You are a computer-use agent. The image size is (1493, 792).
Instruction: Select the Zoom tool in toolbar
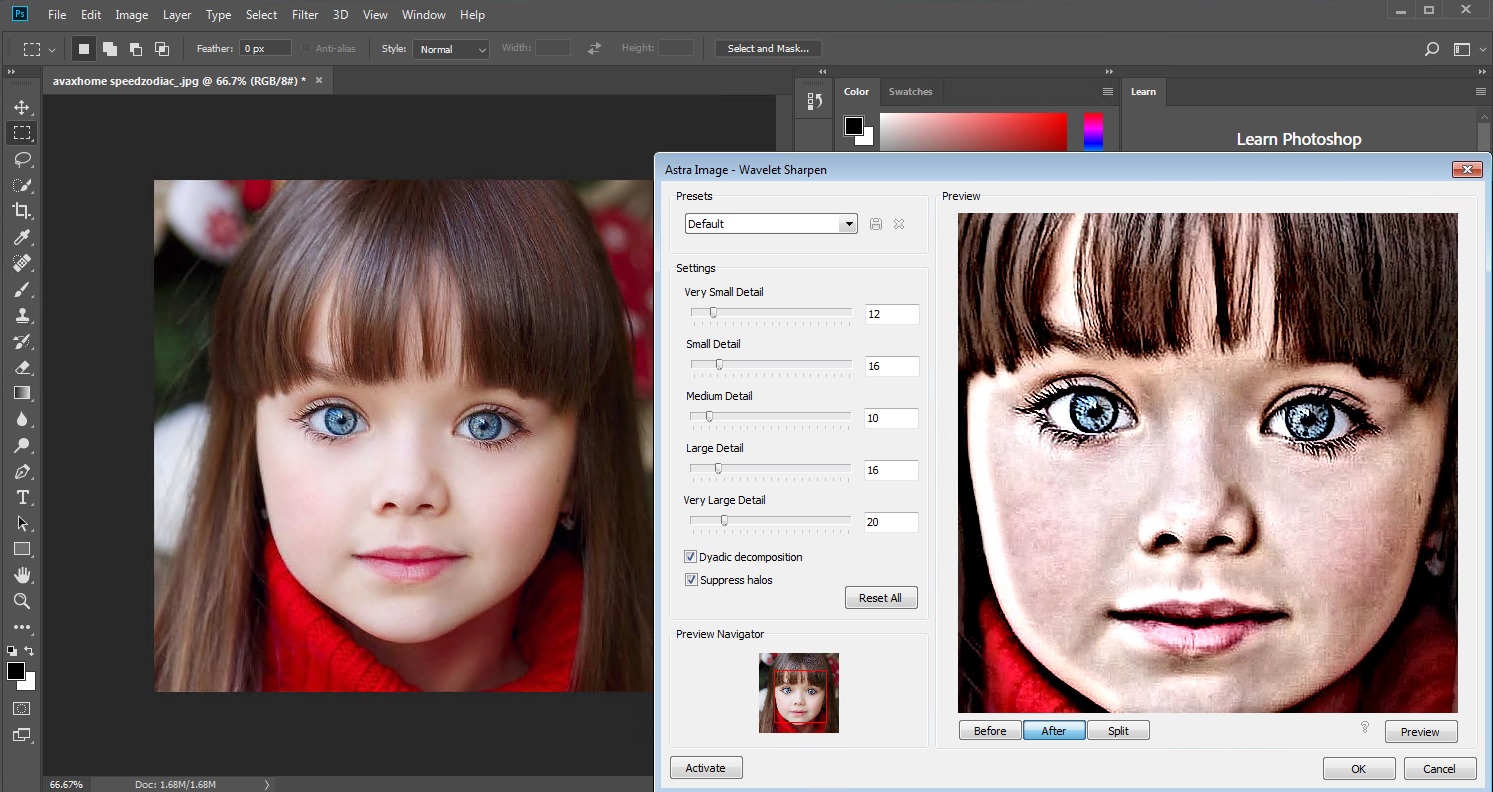tap(22, 601)
